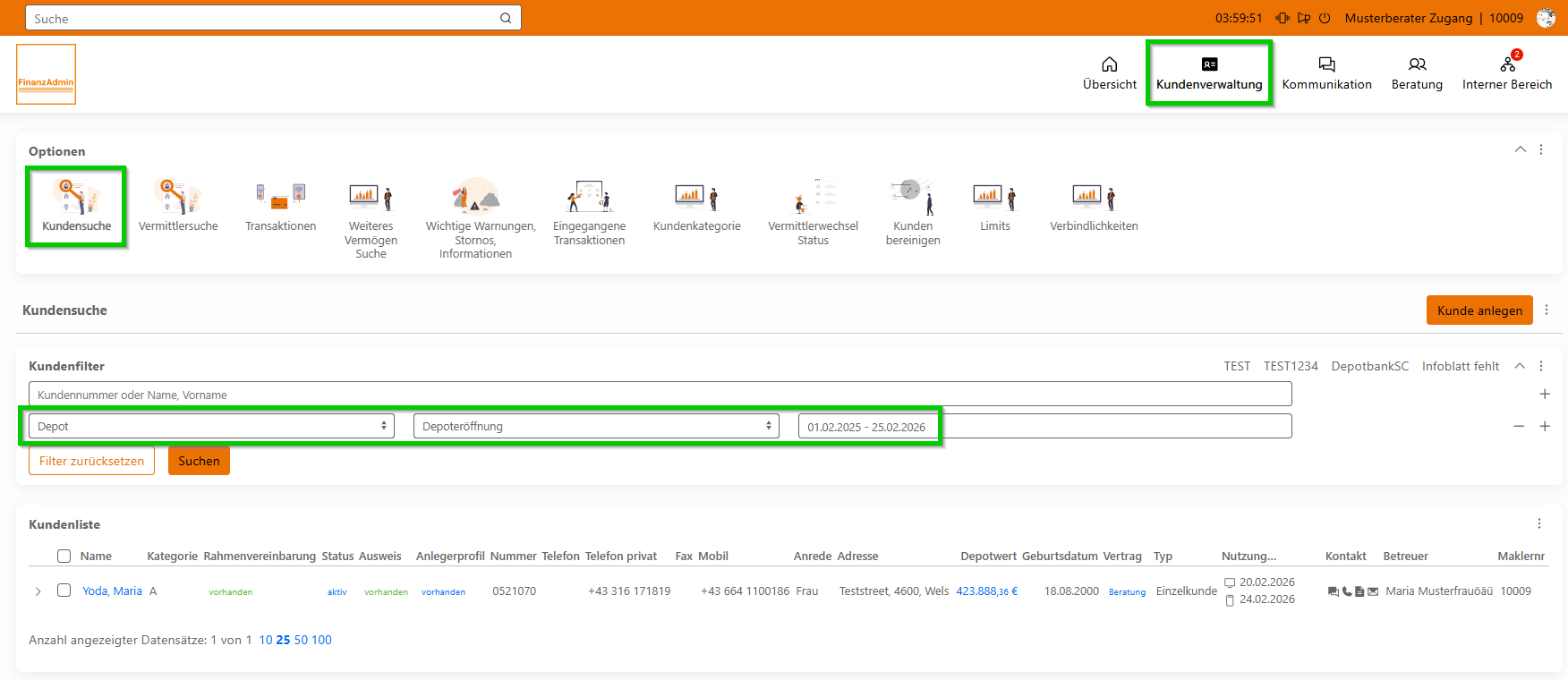The width and height of the screenshot is (1568, 680).
Task: Check the box for Yoda, Maria
Action: click(64, 591)
